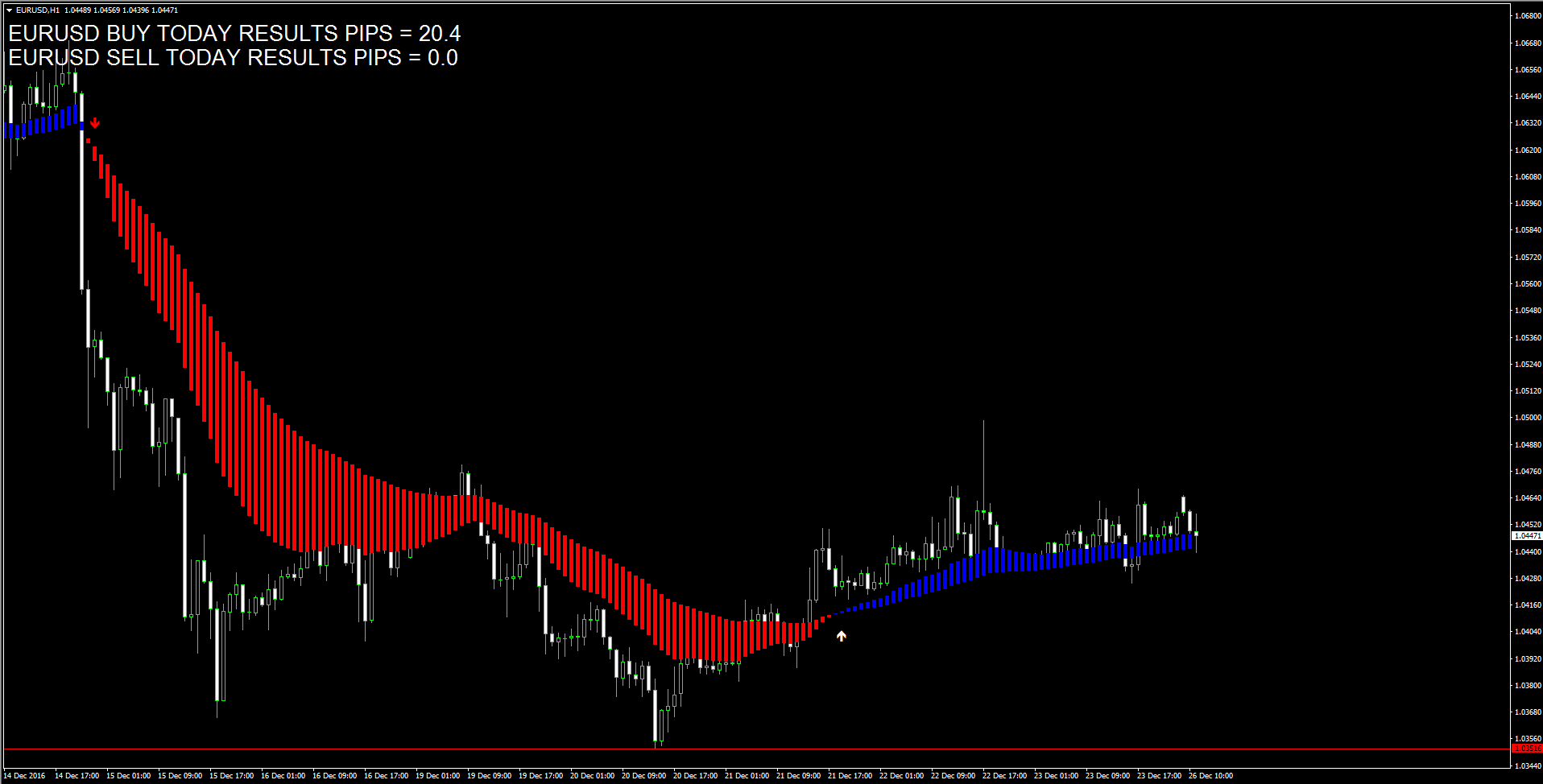Screen dimensions: 1543x784
Task: Select the EURUSD SELL TODAY RESULTS PIPS label
Action: (x=233, y=57)
